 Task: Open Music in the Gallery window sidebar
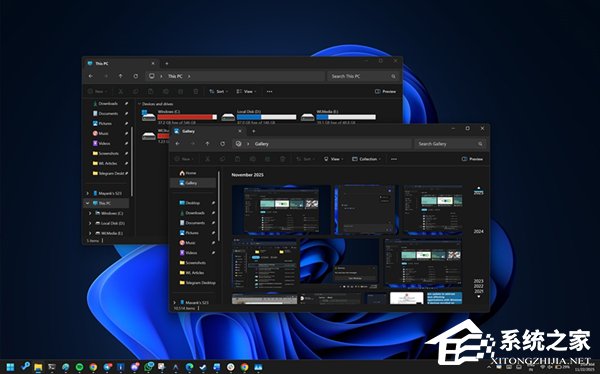[x=188, y=243]
